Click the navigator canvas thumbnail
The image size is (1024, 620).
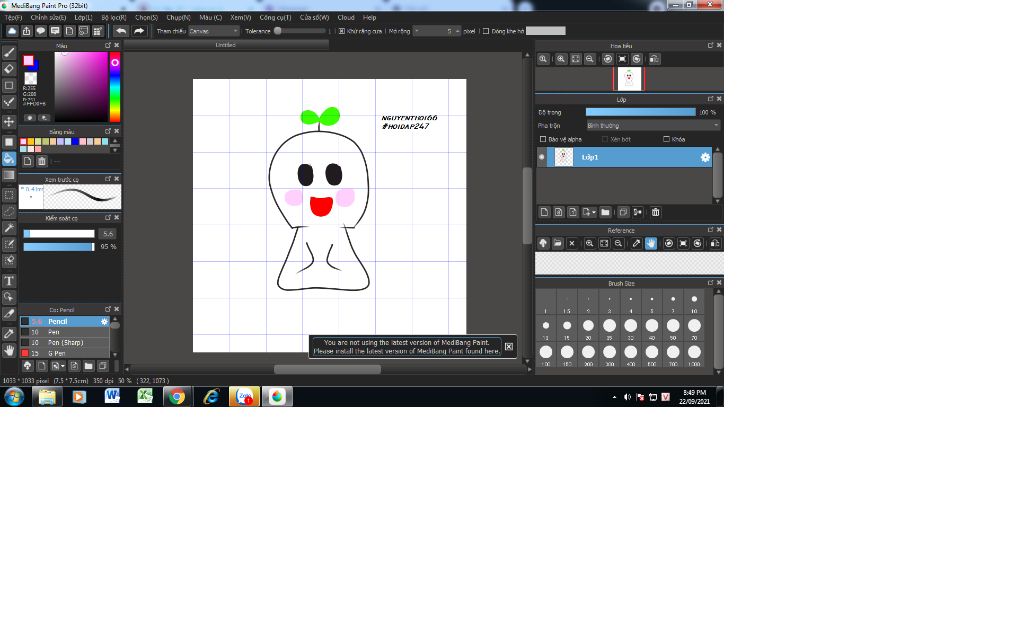point(629,79)
